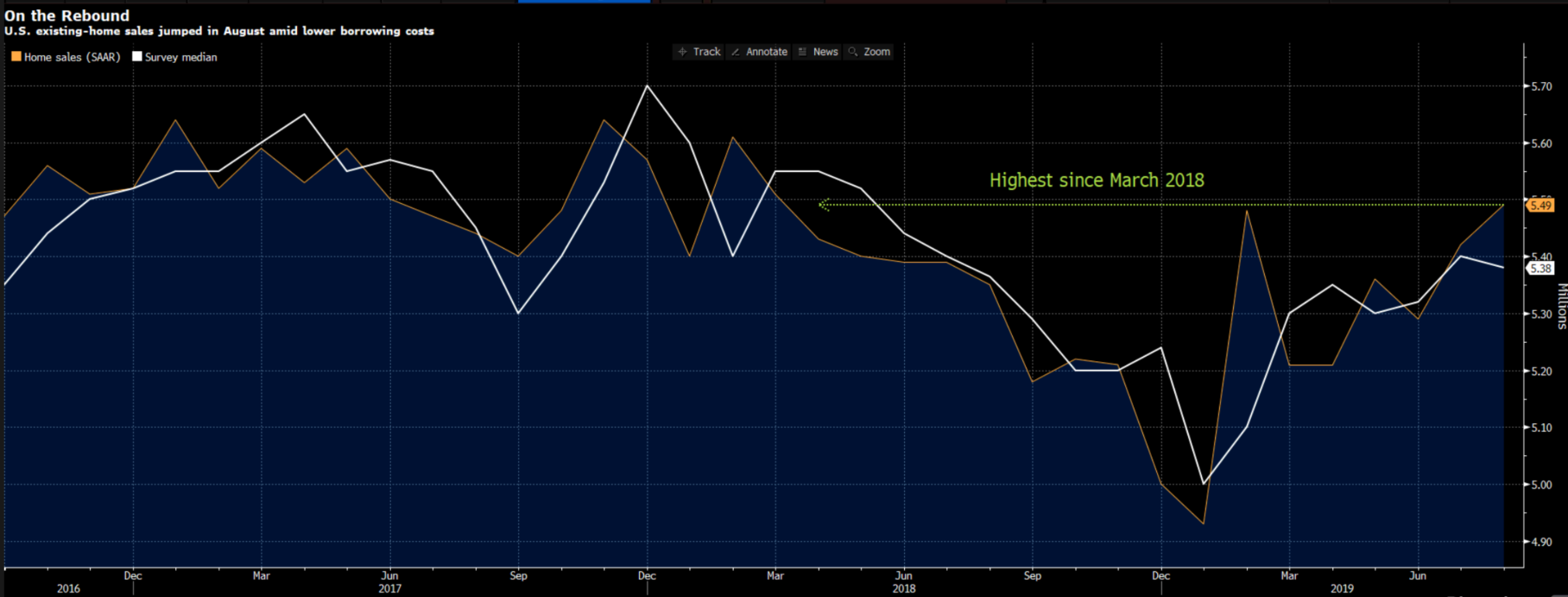Click the white Survey median legend swatch
Viewport: 1568px width, 597px height.
136,57
